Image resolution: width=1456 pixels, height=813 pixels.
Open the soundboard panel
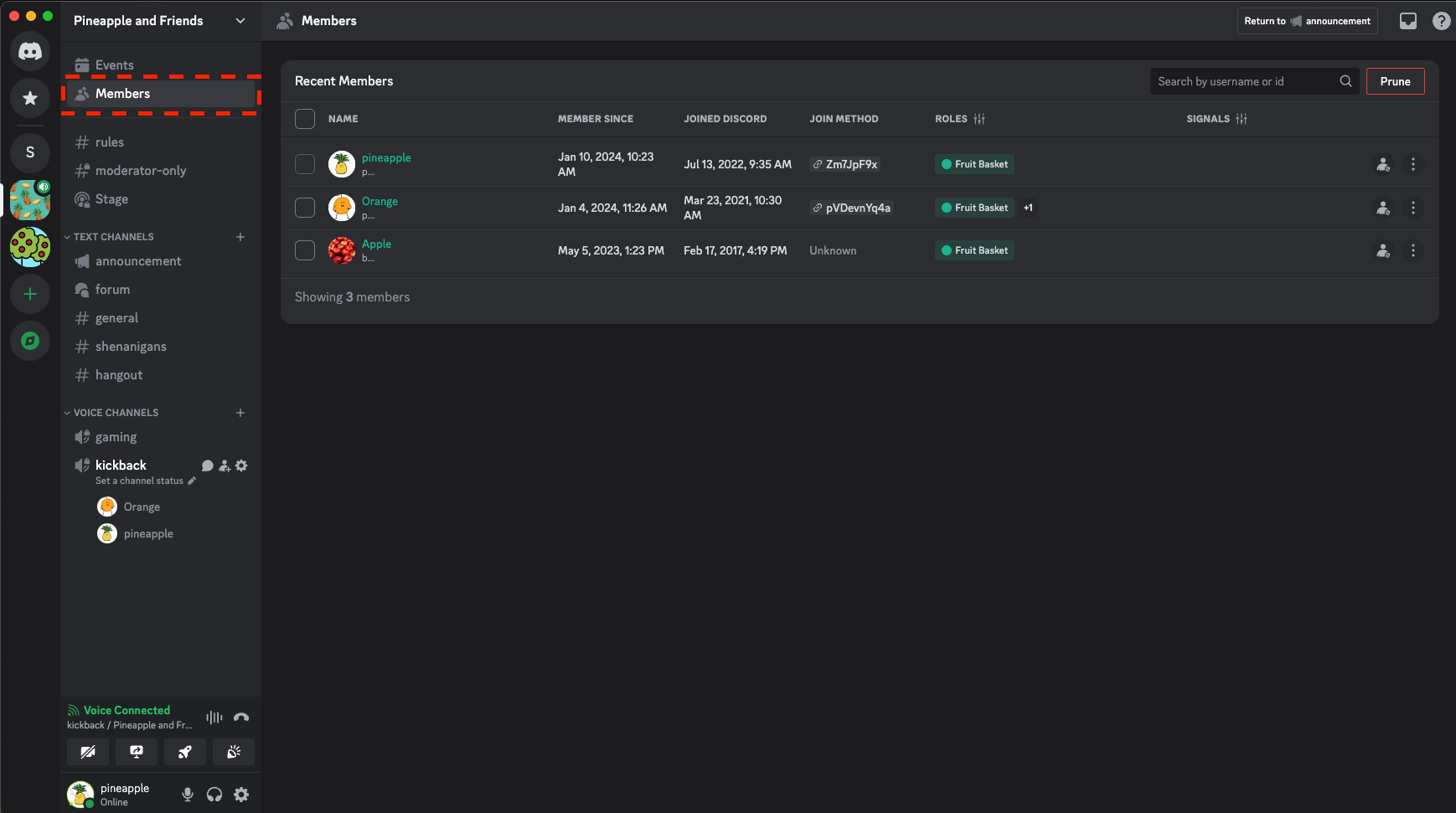tap(233, 752)
